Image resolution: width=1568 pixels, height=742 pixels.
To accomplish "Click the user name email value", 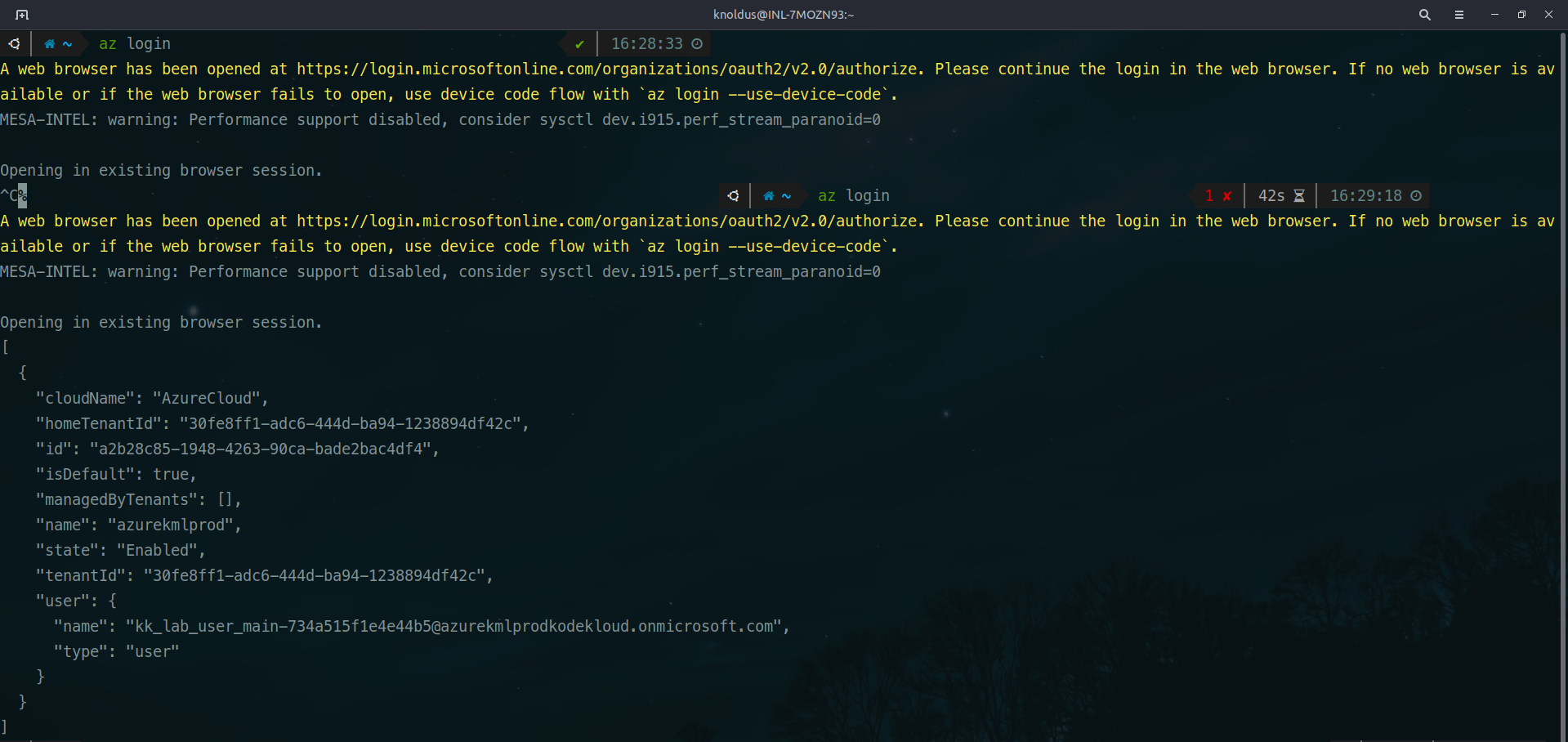I will pos(453,627).
